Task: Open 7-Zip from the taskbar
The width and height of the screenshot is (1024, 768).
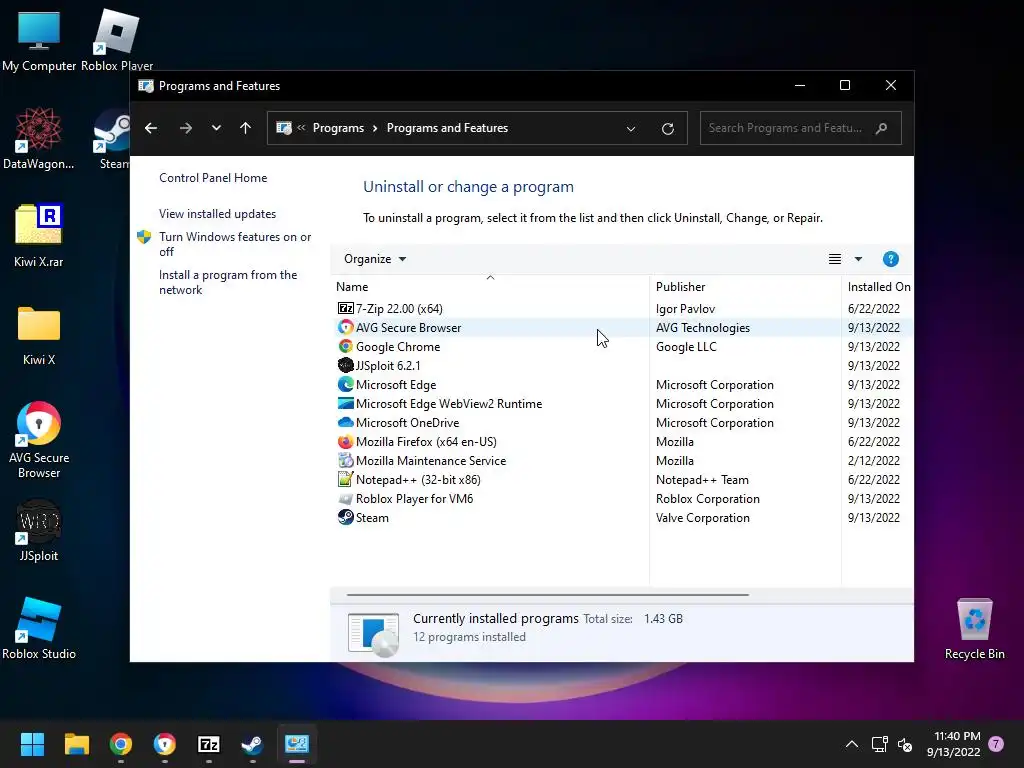Action: pyautogui.click(x=208, y=744)
